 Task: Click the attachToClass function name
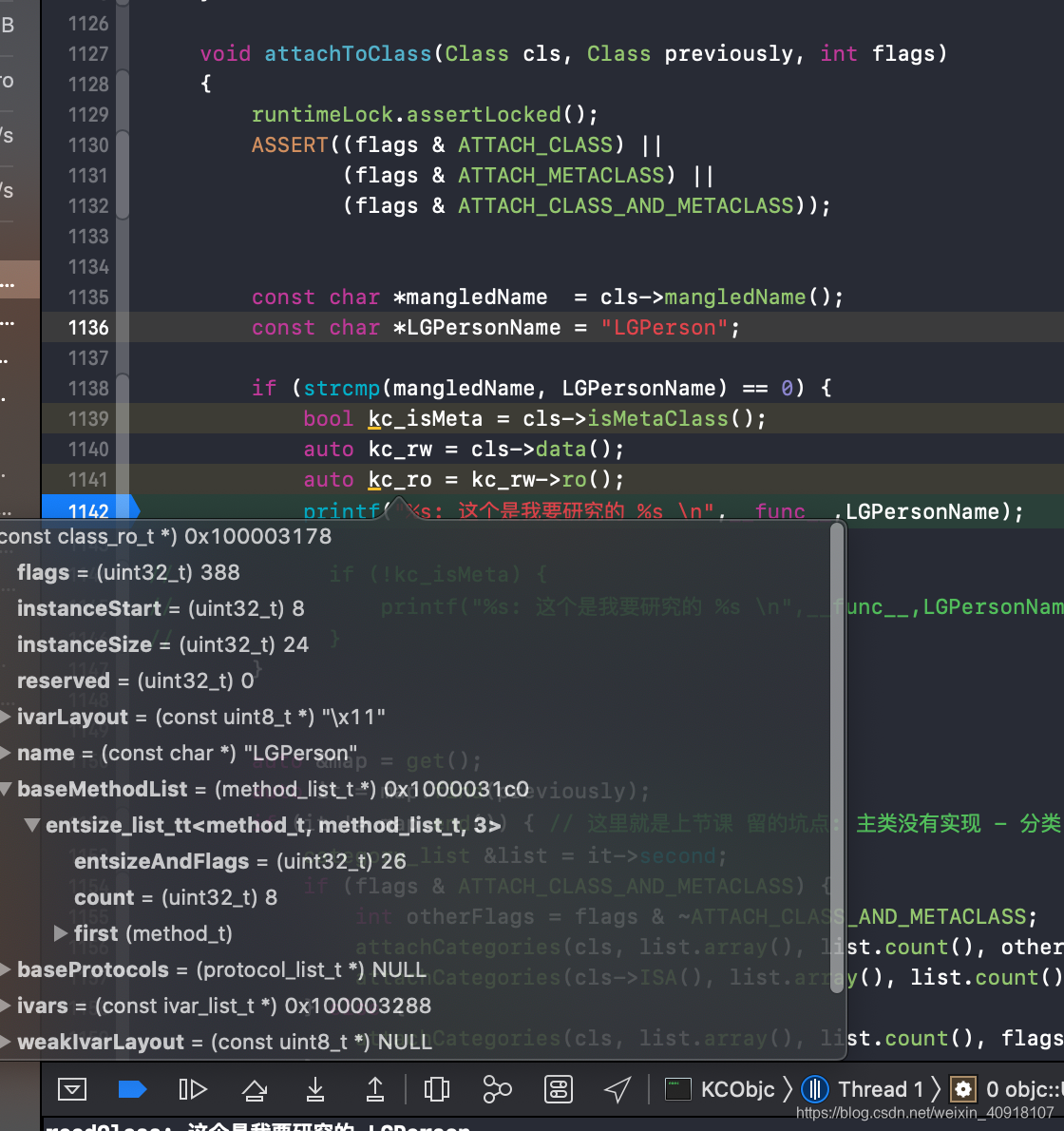[348, 54]
